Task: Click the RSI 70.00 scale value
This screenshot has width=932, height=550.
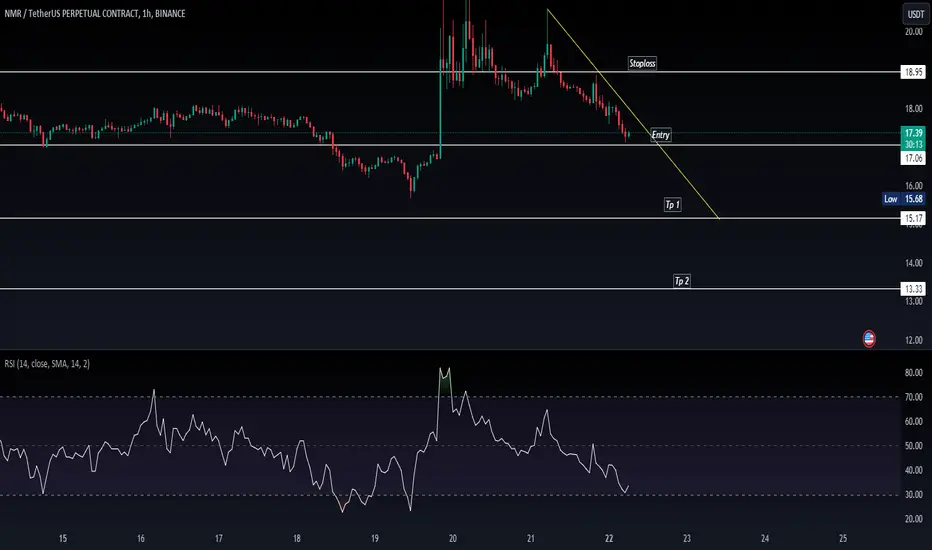Action: tap(914, 397)
